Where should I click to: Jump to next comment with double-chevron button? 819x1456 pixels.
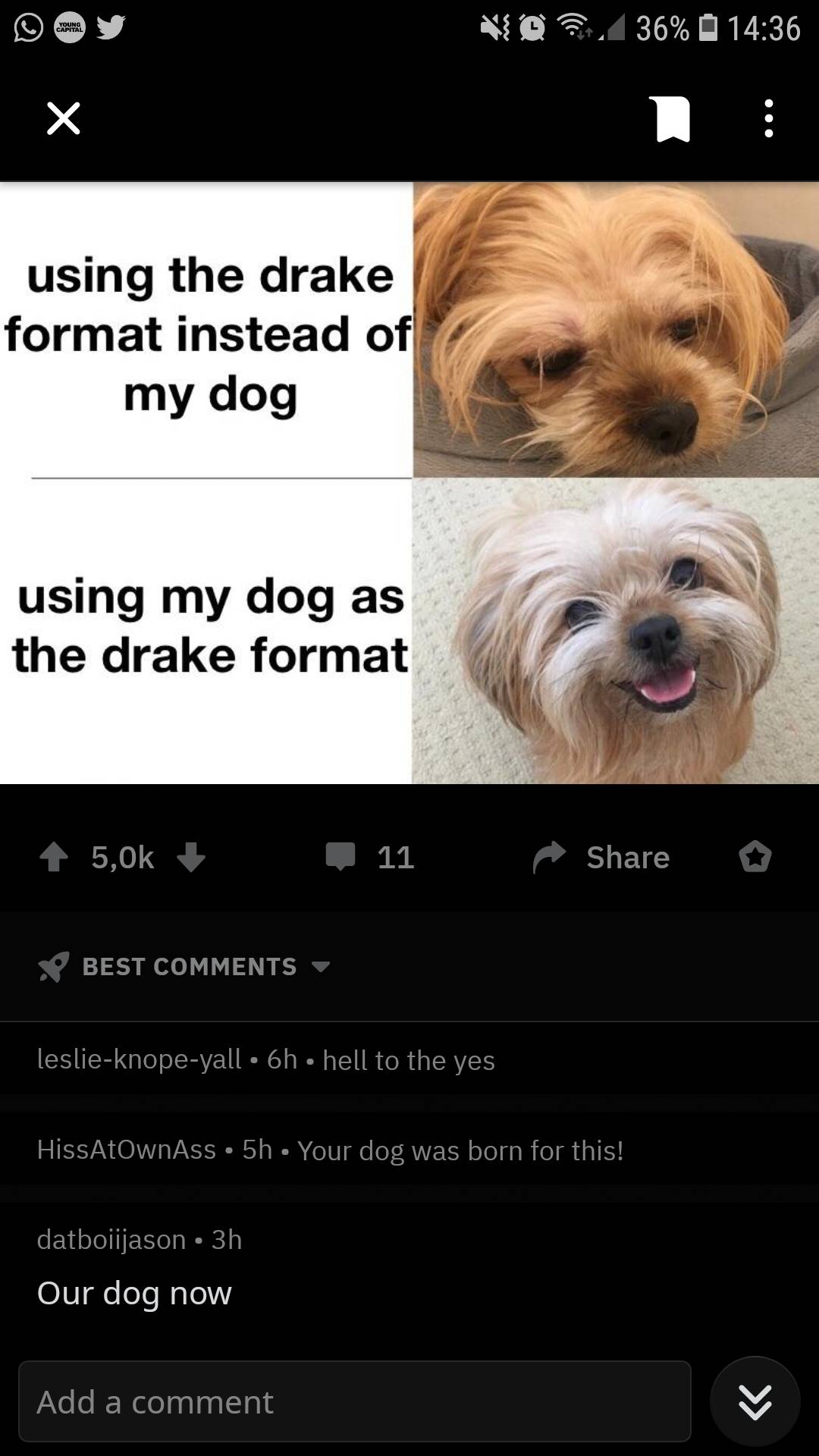click(x=755, y=1401)
